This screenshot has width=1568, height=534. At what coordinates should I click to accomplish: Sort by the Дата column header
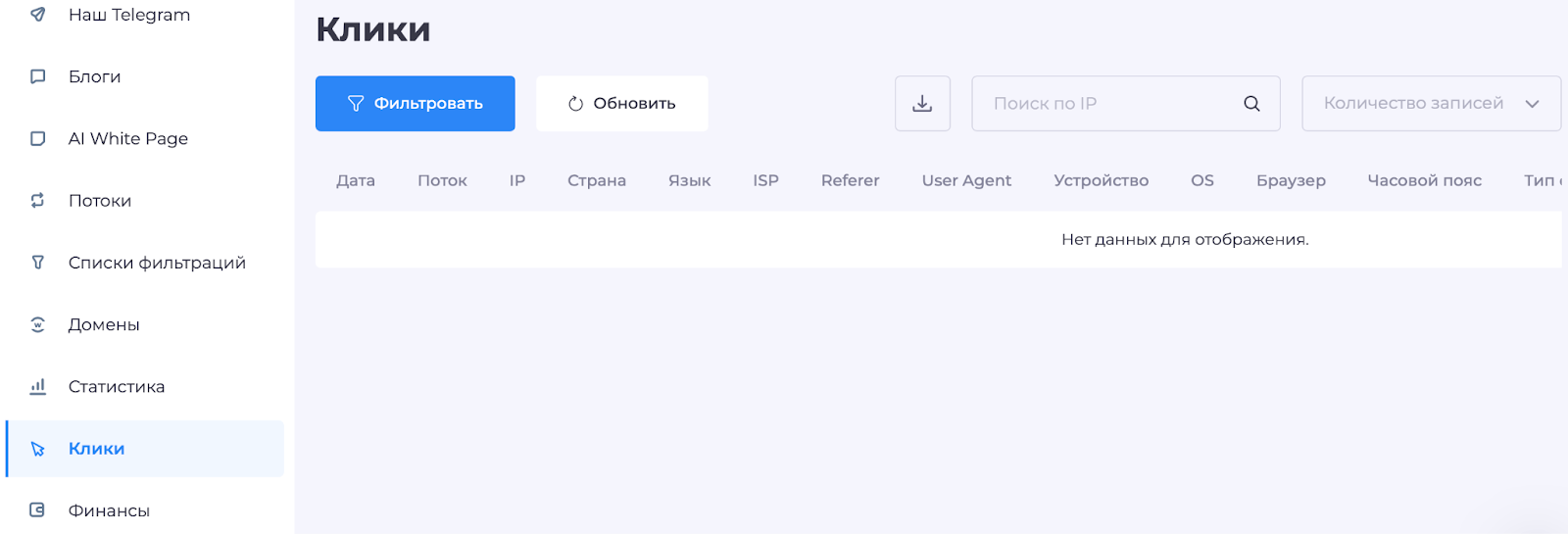(x=356, y=181)
